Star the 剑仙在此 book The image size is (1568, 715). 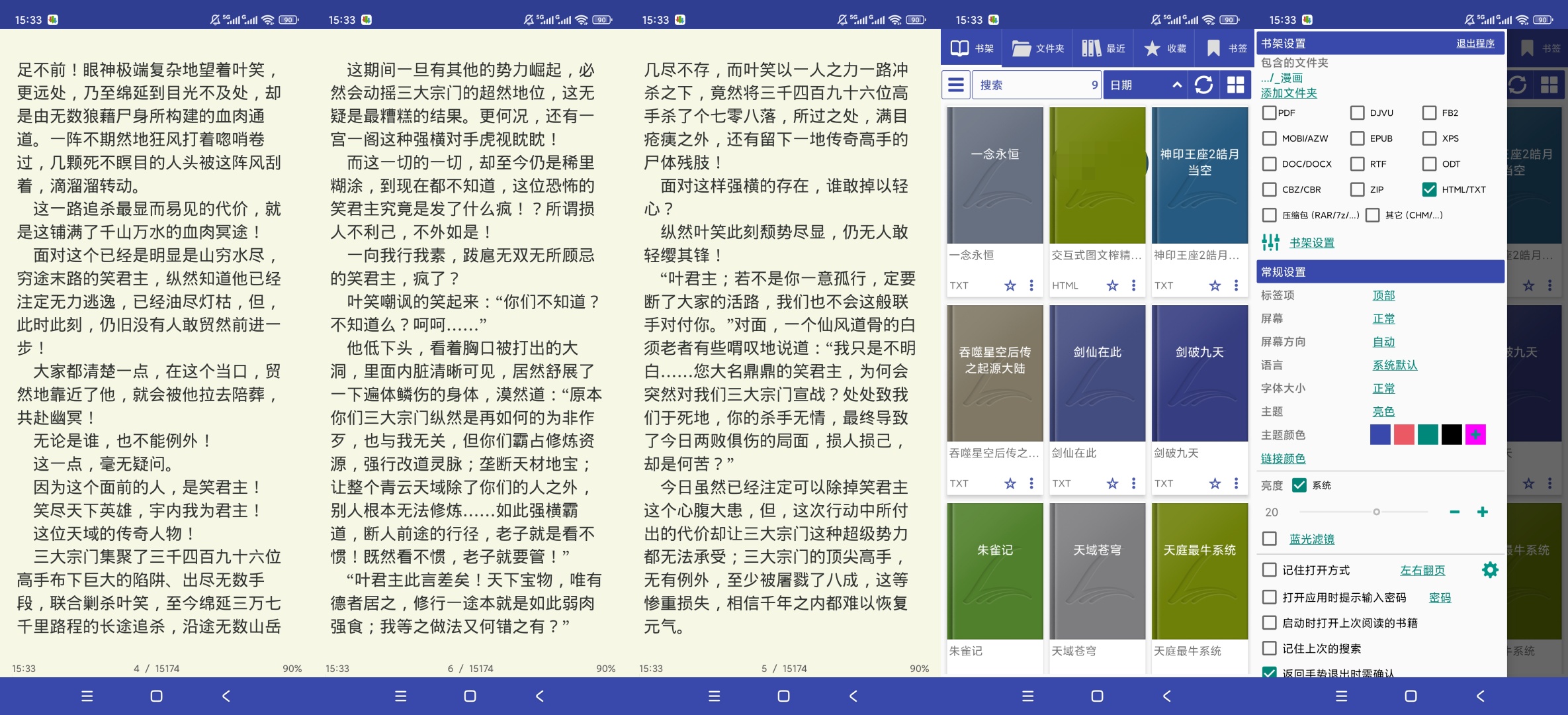click(x=1113, y=483)
